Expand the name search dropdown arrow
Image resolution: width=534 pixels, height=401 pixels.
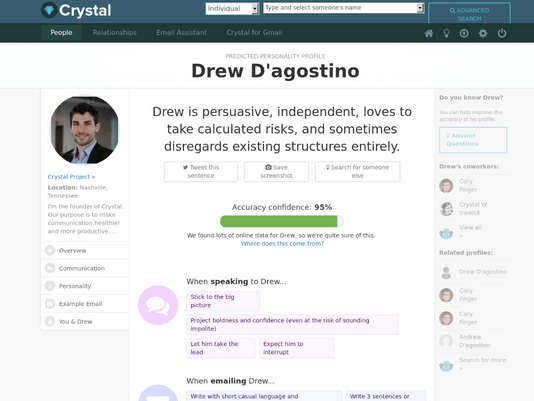[x=421, y=8]
